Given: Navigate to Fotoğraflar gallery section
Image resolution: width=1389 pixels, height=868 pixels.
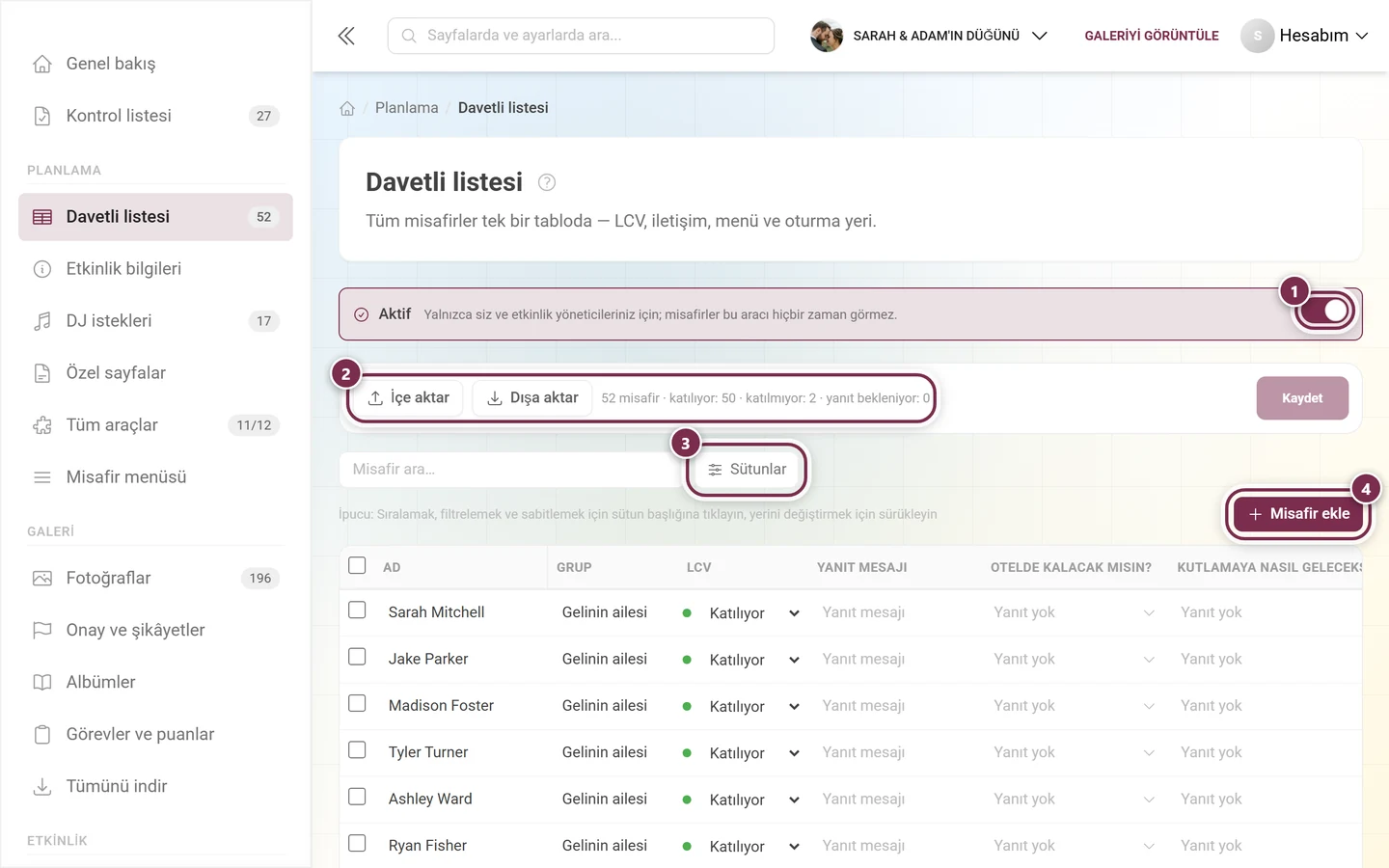Looking at the screenshot, I should (x=155, y=579).
